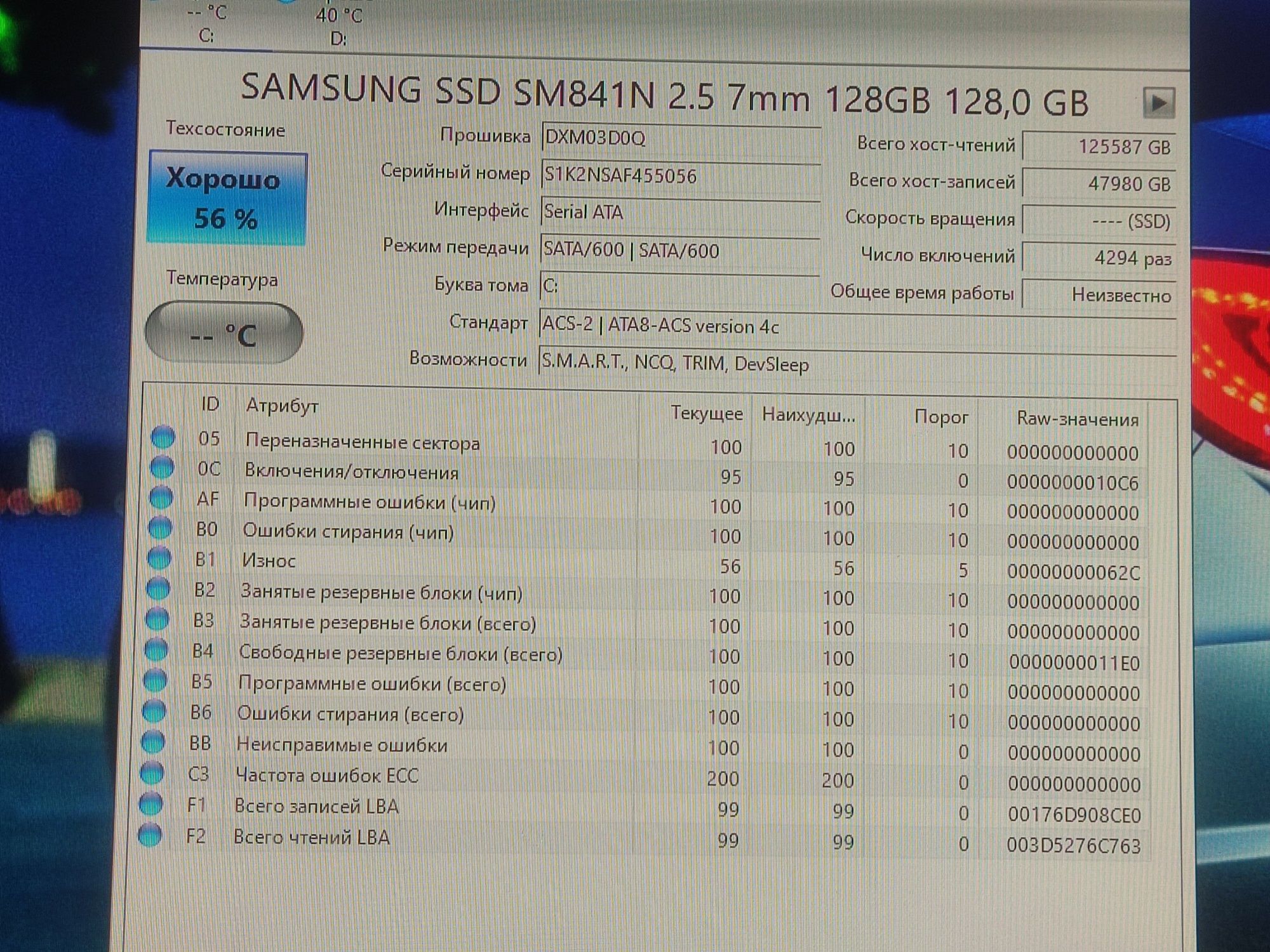This screenshot has height=952, width=1270.
Task: Click the status dot for B5 Программные ошибки (всего)
Action: pos(155,680)
